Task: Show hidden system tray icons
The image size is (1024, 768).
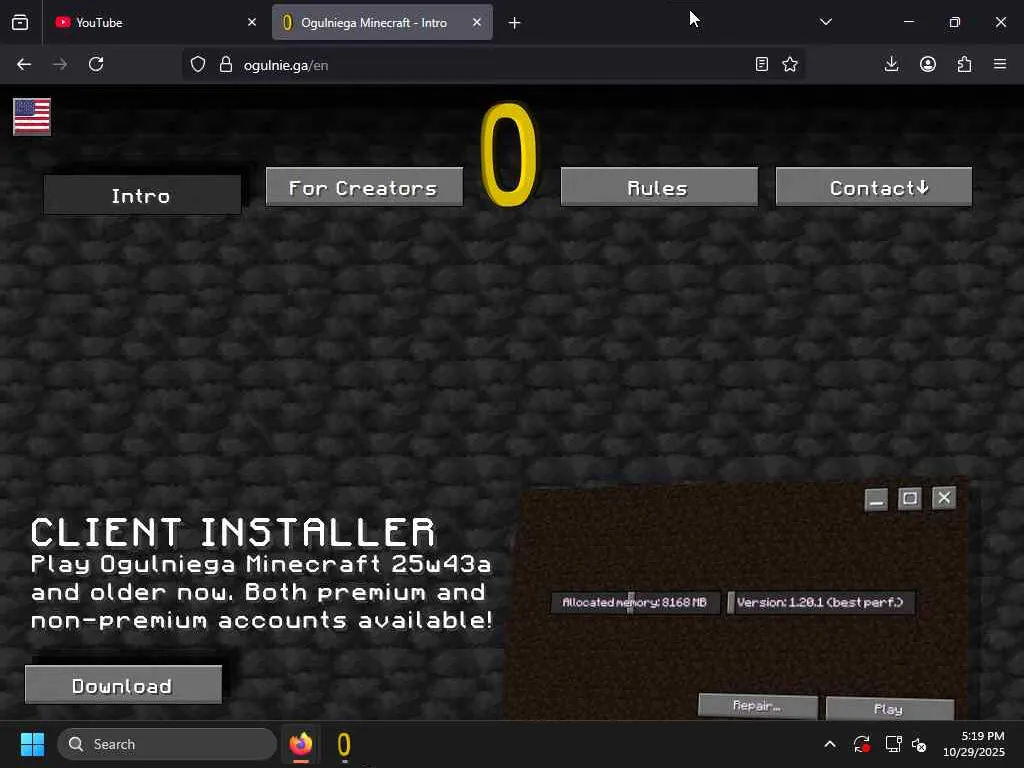Action: tap(830, 744)
